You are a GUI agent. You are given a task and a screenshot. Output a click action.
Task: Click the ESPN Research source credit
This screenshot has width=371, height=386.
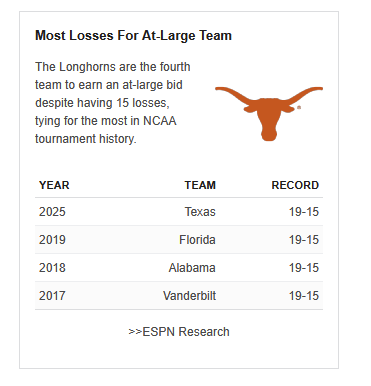[x=179, y=332]
